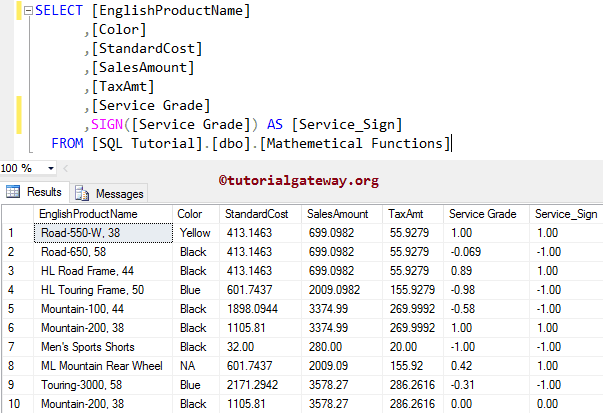This screenshot has width=603, height=413.
Task: Click the row 10 header number
Action: (x=16, y=403)
